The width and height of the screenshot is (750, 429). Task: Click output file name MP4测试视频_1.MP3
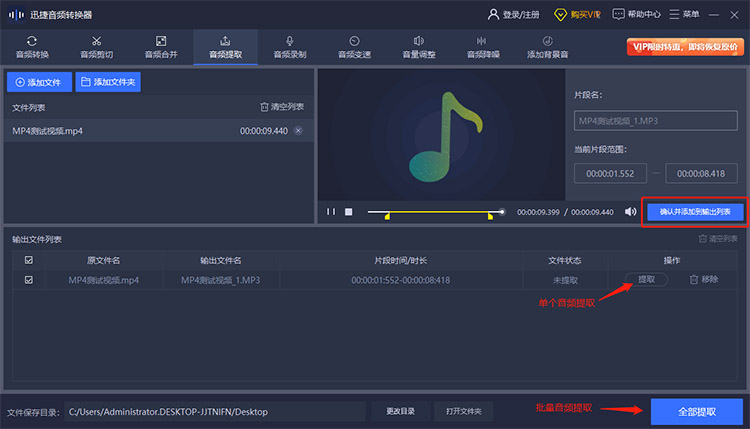[x=221, y=280]
